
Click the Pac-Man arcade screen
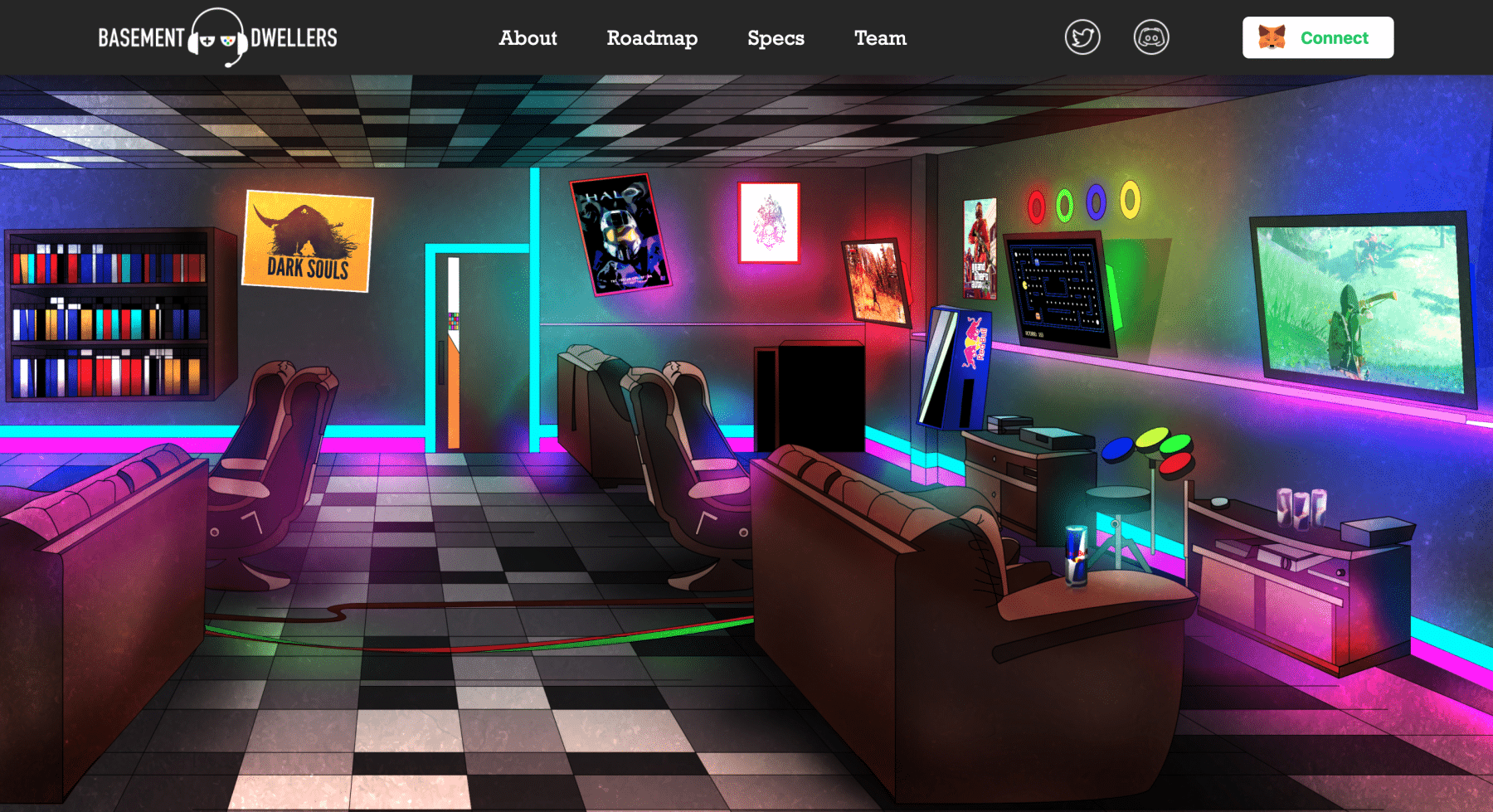[x=1057, y=293]
